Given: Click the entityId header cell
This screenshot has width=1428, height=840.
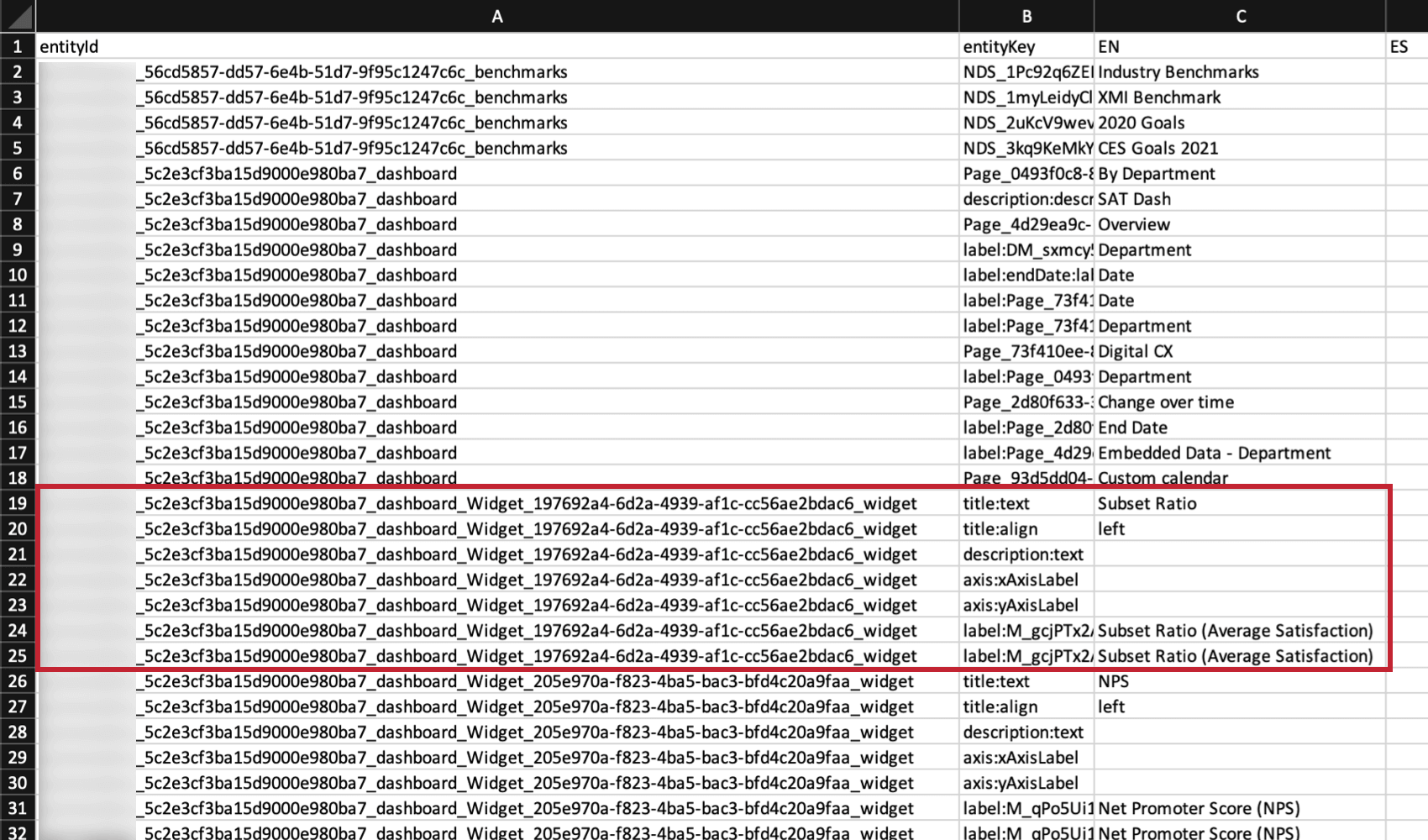Looking at the screenshot, I should click(67, 47).
